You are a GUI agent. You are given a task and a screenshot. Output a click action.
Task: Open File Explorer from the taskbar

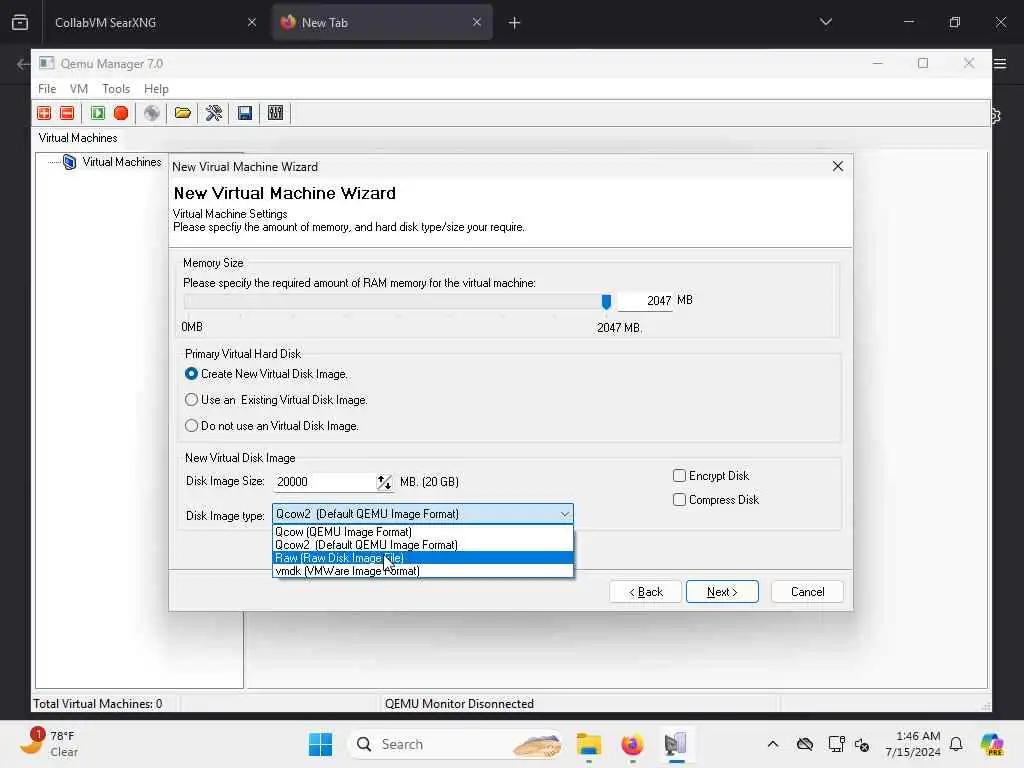point(588,744)
